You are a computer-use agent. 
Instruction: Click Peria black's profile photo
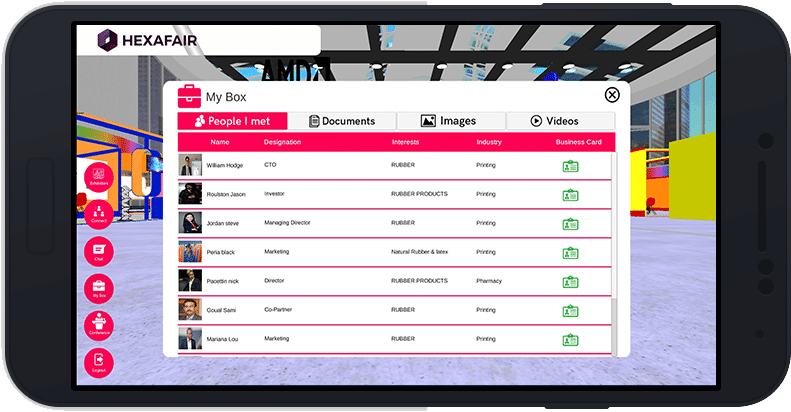[190, 252]
